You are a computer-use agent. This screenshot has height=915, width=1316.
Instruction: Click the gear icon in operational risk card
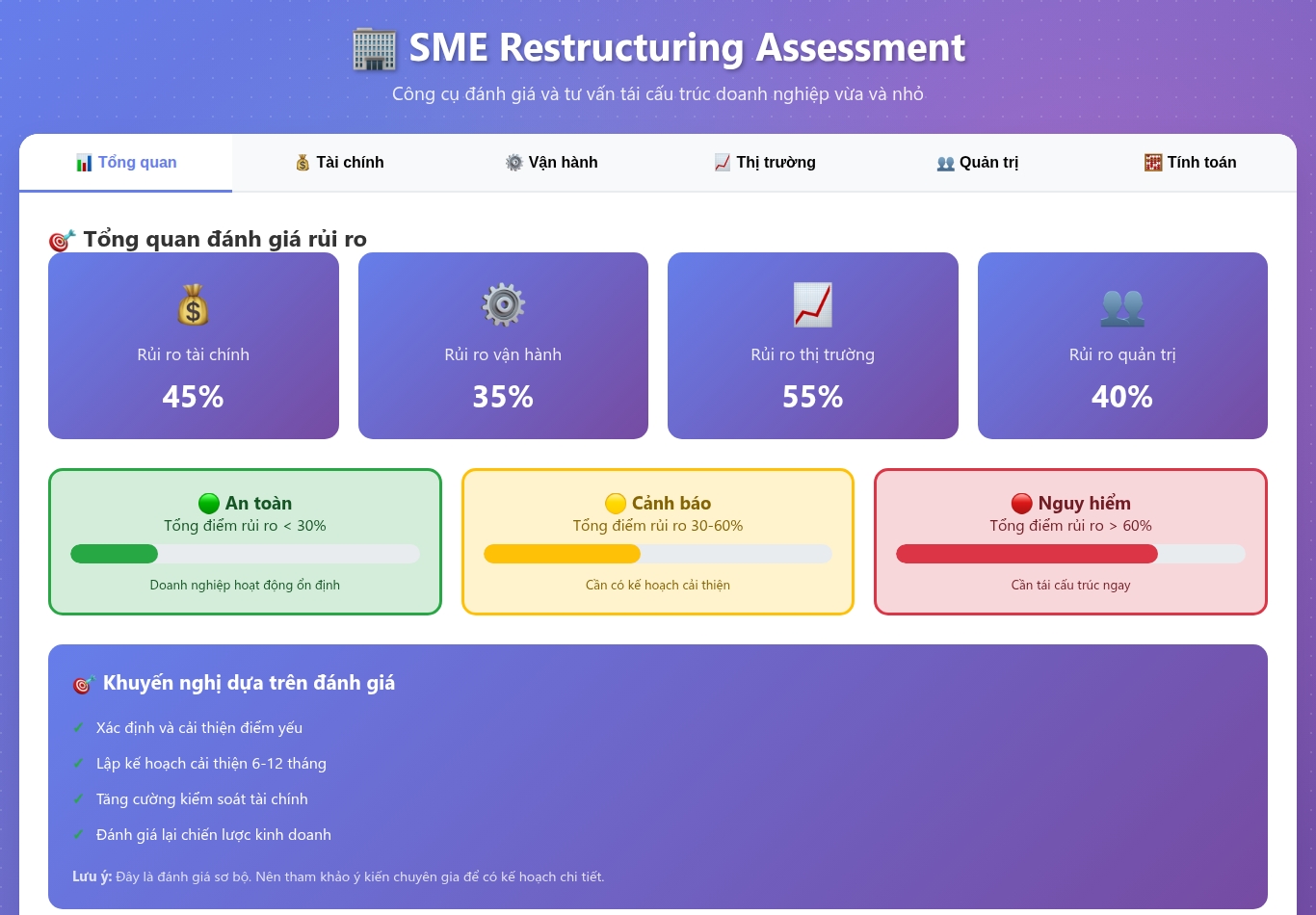(x=503, y=305)
